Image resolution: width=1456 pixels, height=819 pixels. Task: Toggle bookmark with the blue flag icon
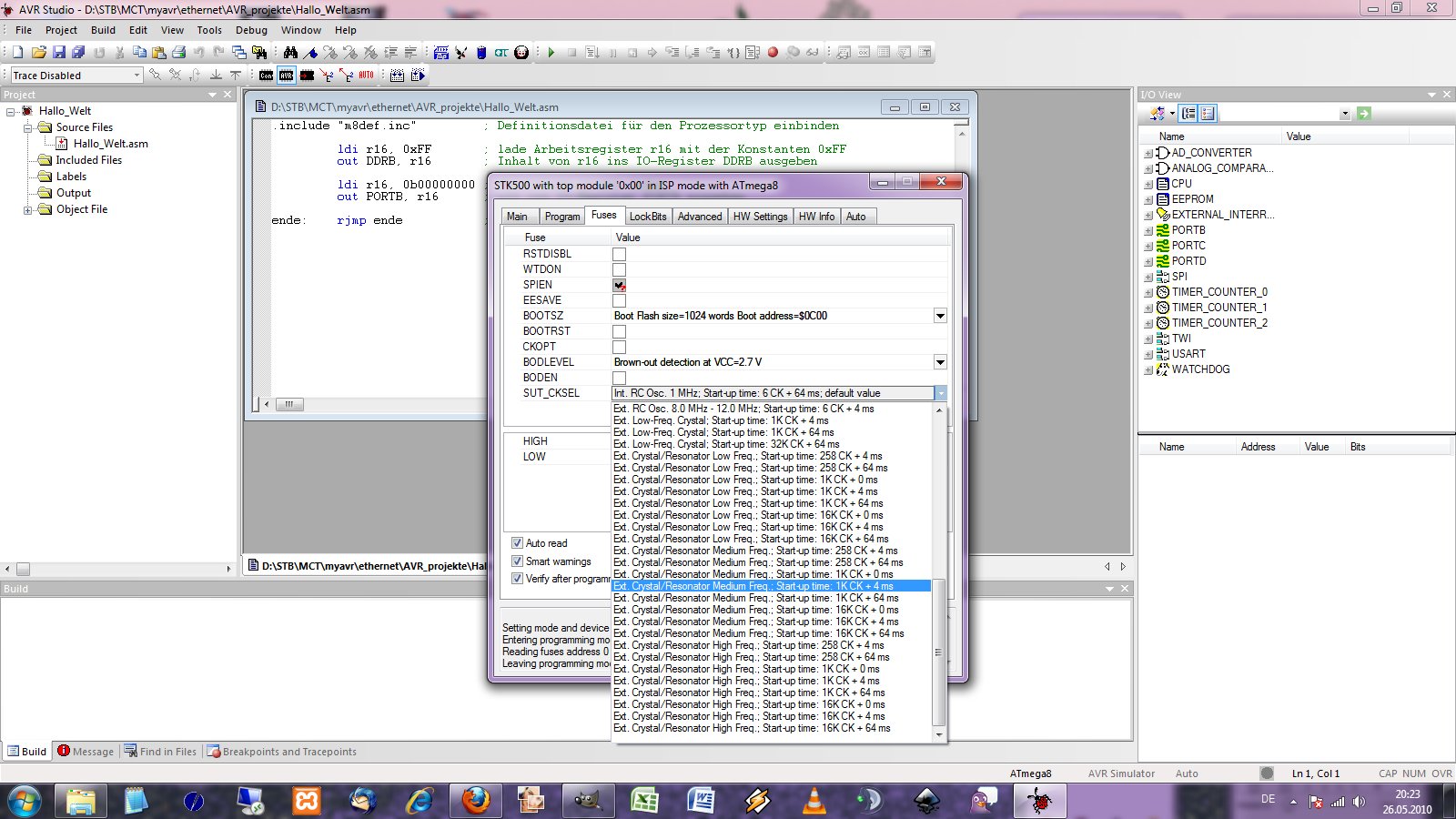[310, 53]
